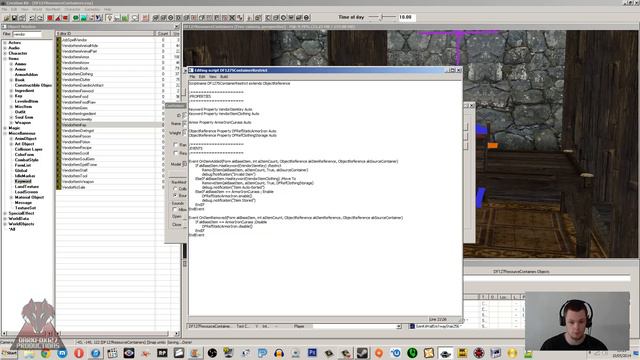Click the Scriptname line in script editor
640x360 pixels.
point(240,83)
